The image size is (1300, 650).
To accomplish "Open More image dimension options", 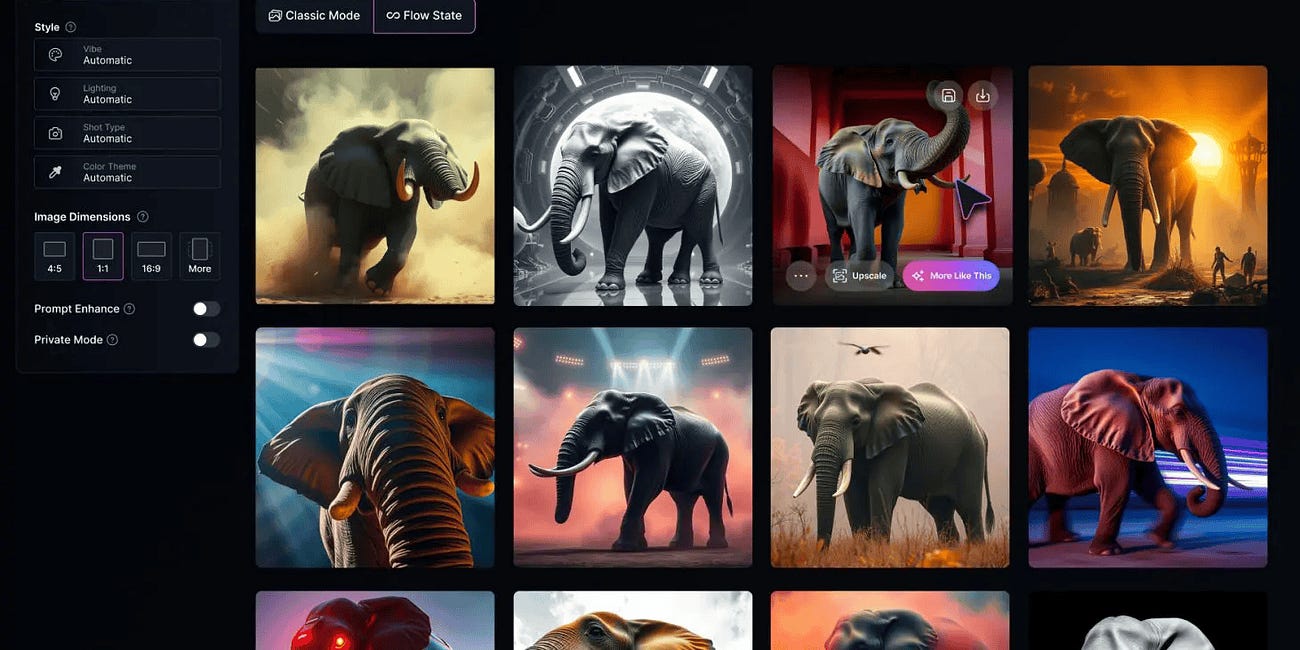I will (x=200, y=256).
